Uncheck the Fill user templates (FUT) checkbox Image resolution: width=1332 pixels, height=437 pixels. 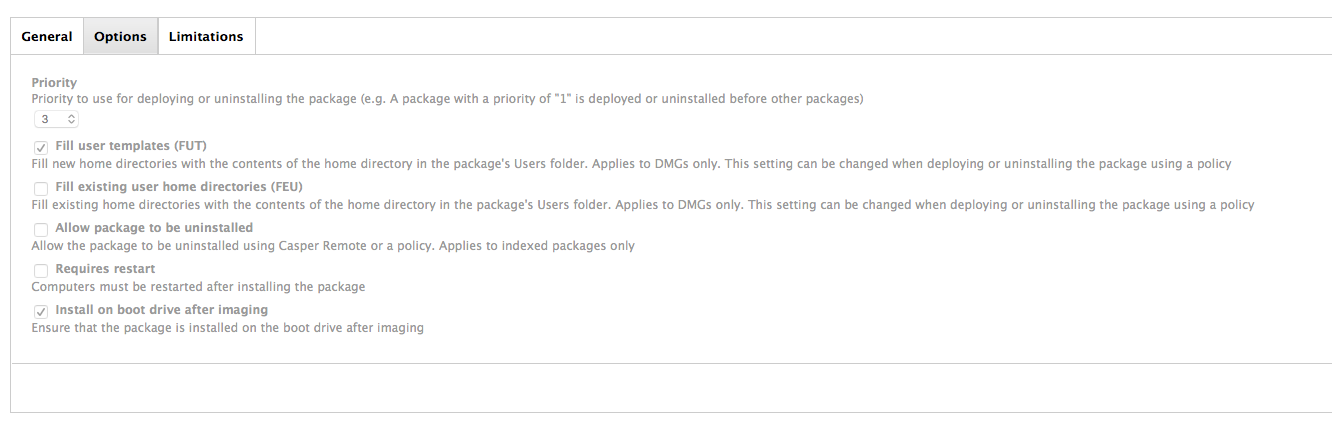pos(41,147)
